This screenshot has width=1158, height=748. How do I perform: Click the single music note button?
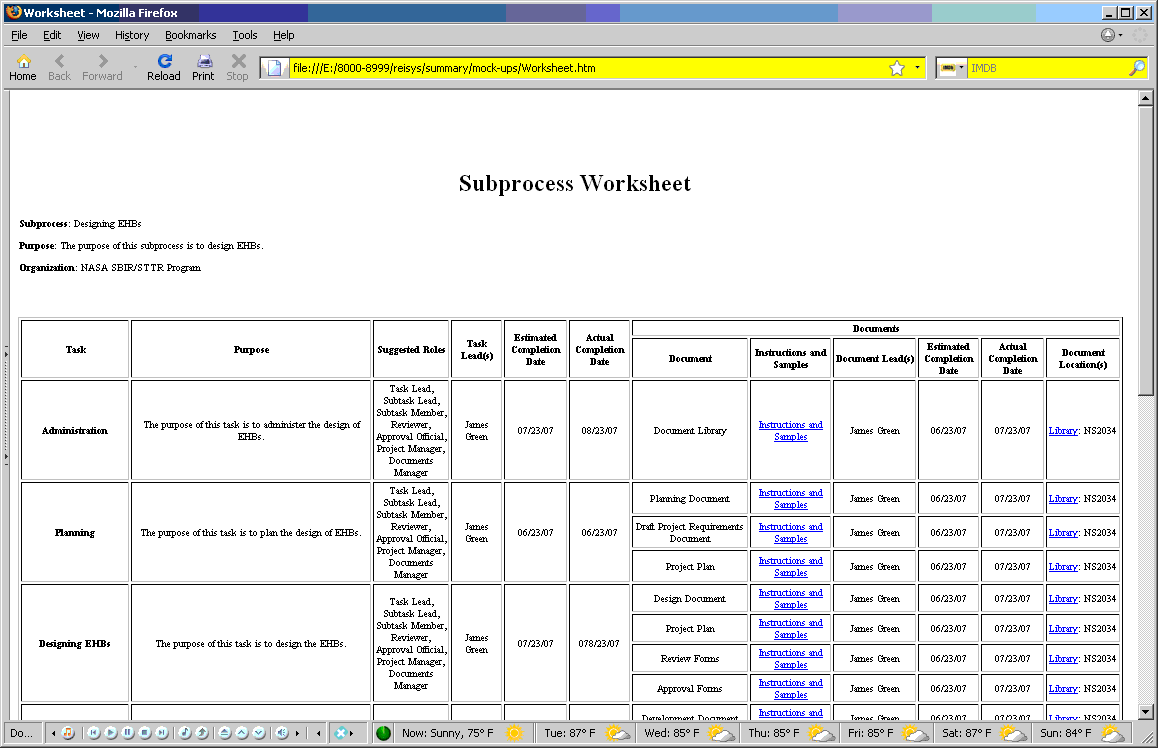pyautogui.click(x=185, y=733)
